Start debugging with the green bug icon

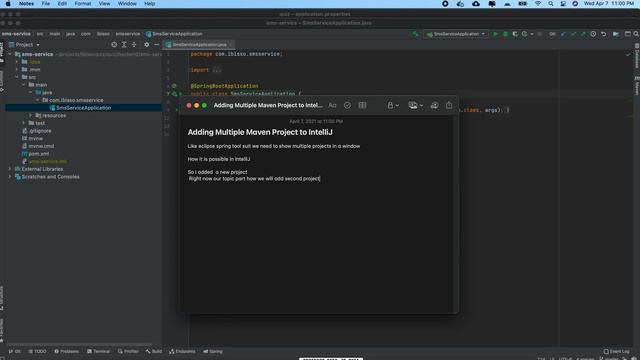pos(505,34)
